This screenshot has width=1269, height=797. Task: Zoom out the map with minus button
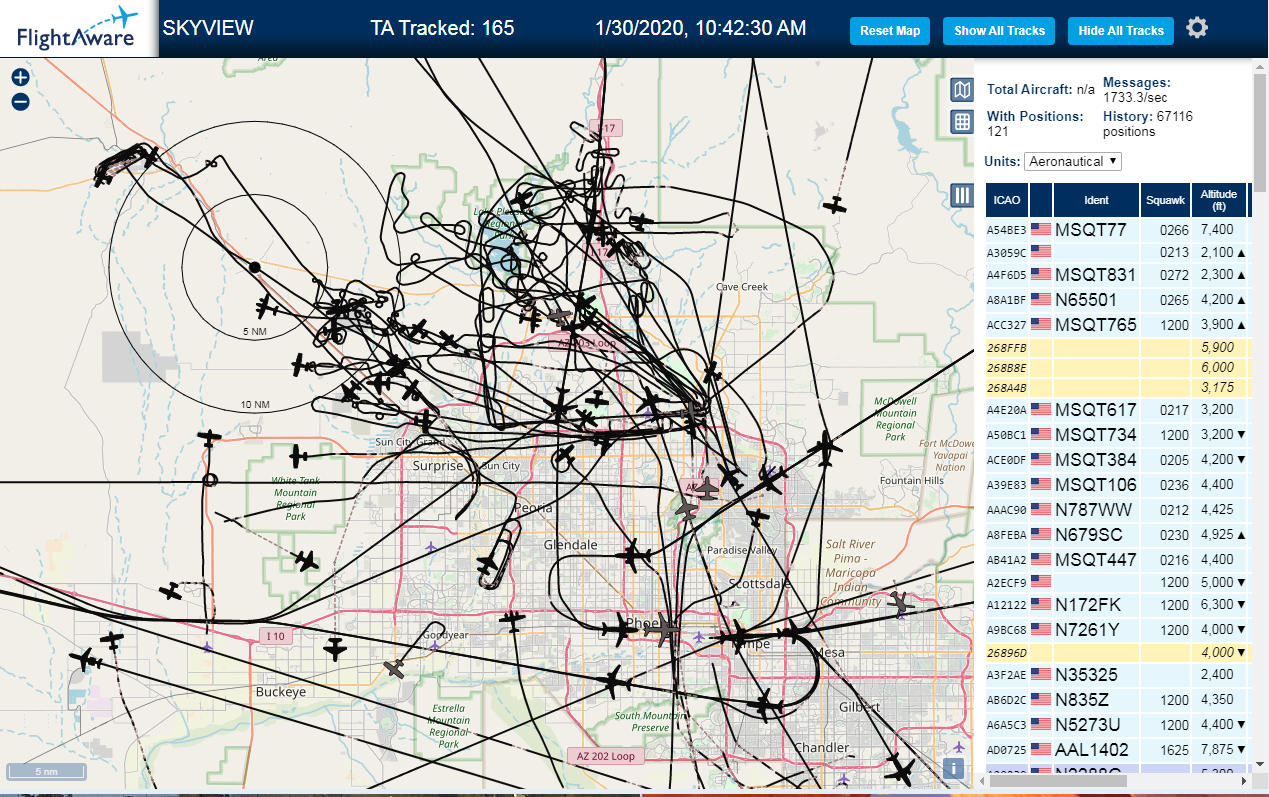[20, 101]
